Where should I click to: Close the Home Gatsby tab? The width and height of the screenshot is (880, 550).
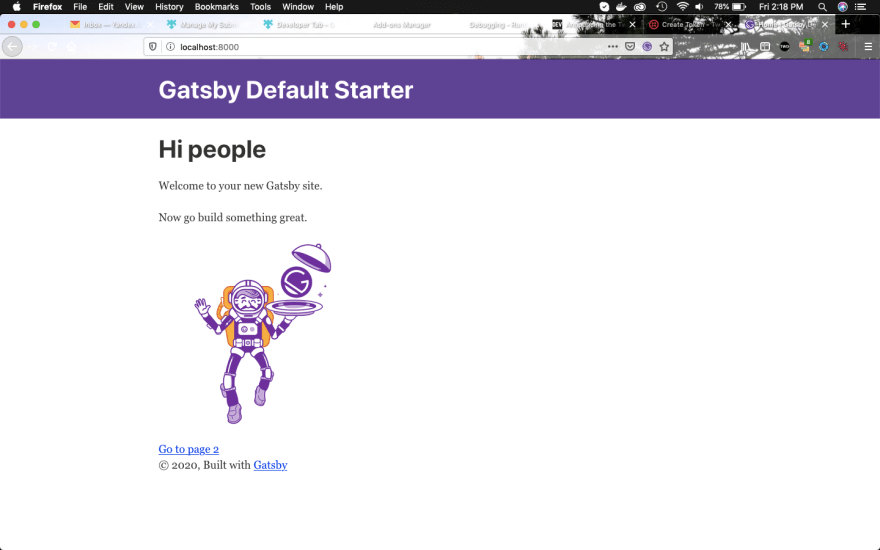click(825, 25)
